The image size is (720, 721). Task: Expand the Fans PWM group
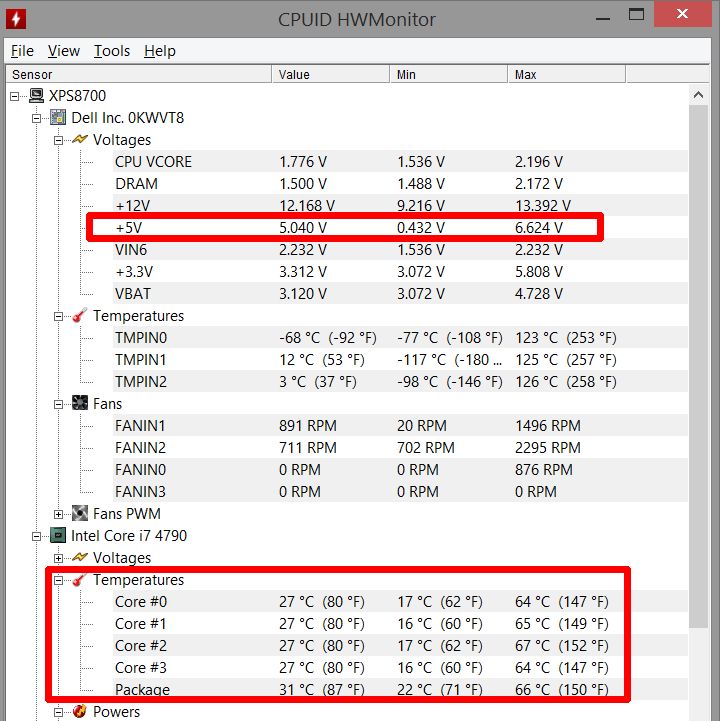coord(58,515)
